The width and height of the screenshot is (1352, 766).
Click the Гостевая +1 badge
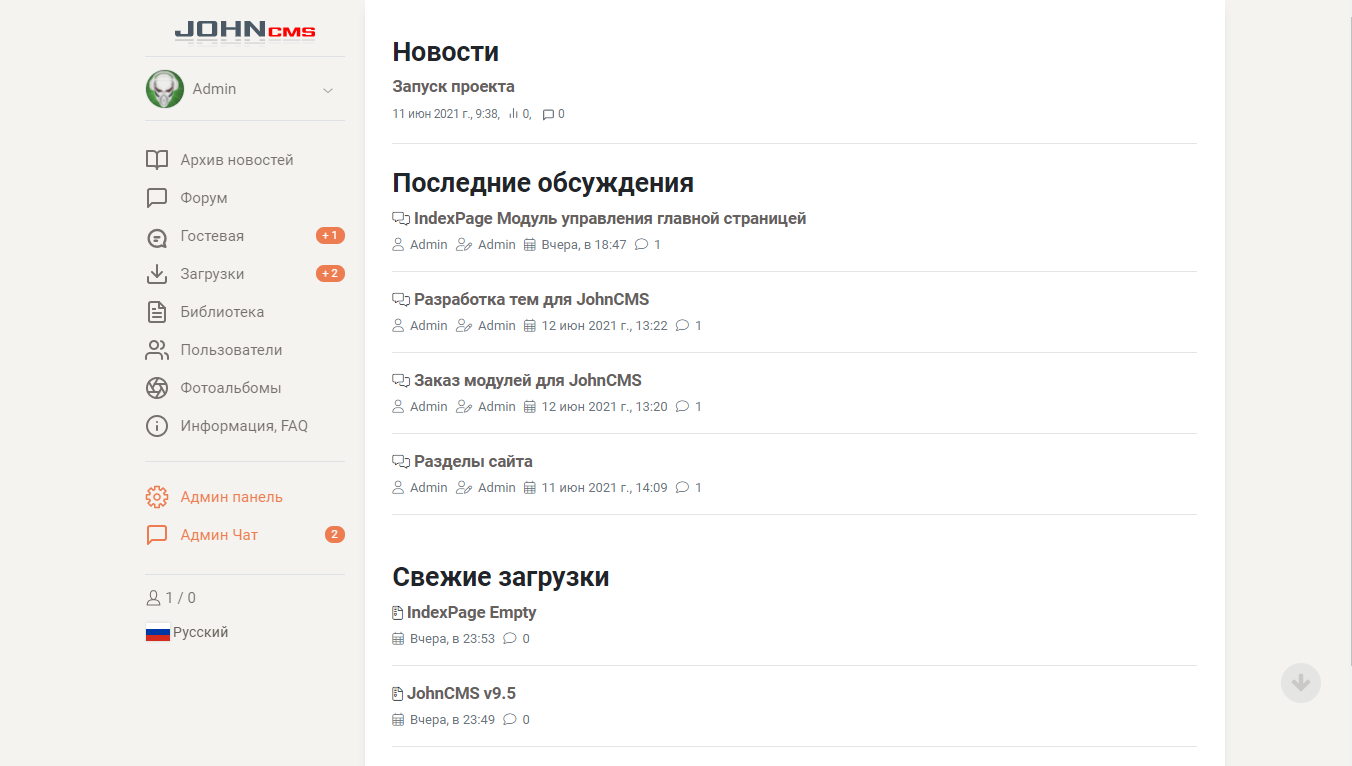(x=330, y=236)
